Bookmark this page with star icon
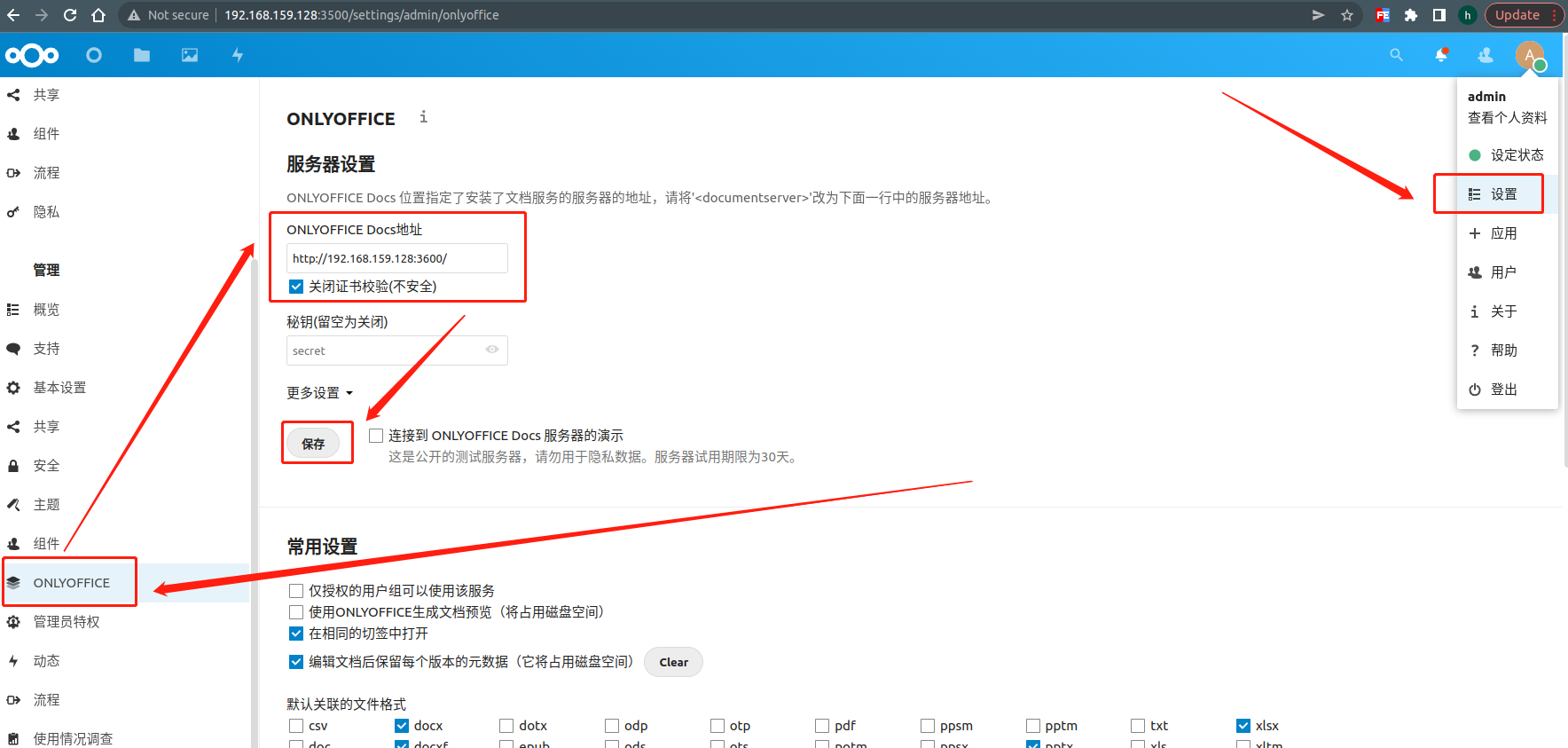The image size is (1568, 748). [1347, 15]
